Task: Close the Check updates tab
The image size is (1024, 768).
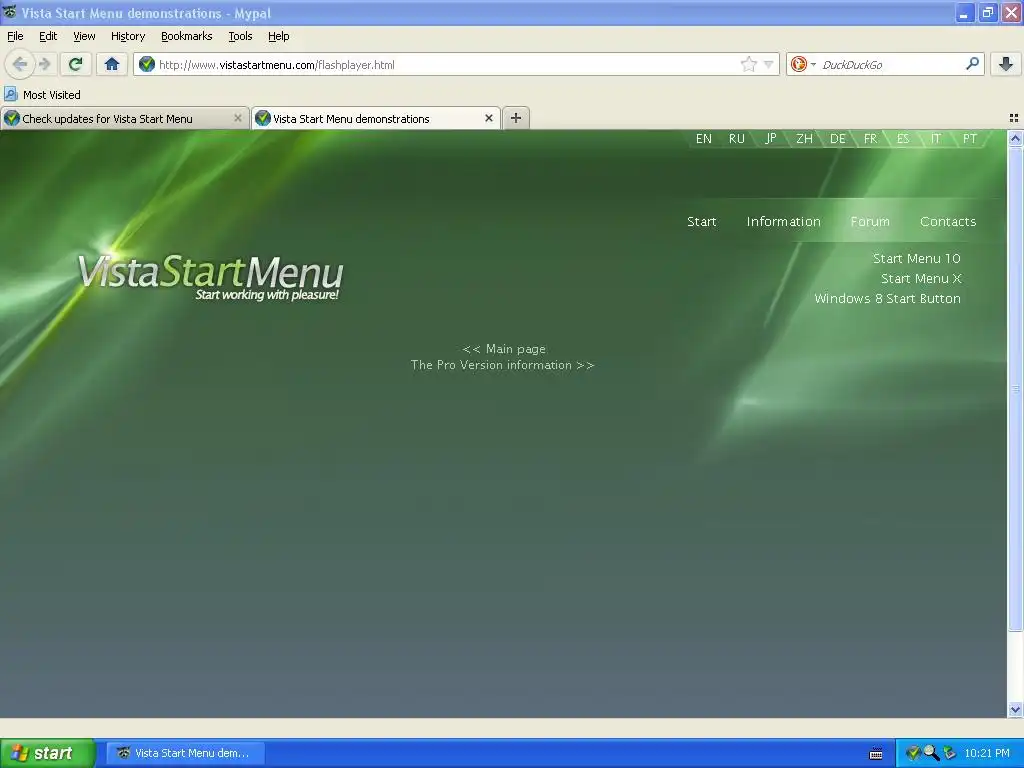Action: click(238, 118)
